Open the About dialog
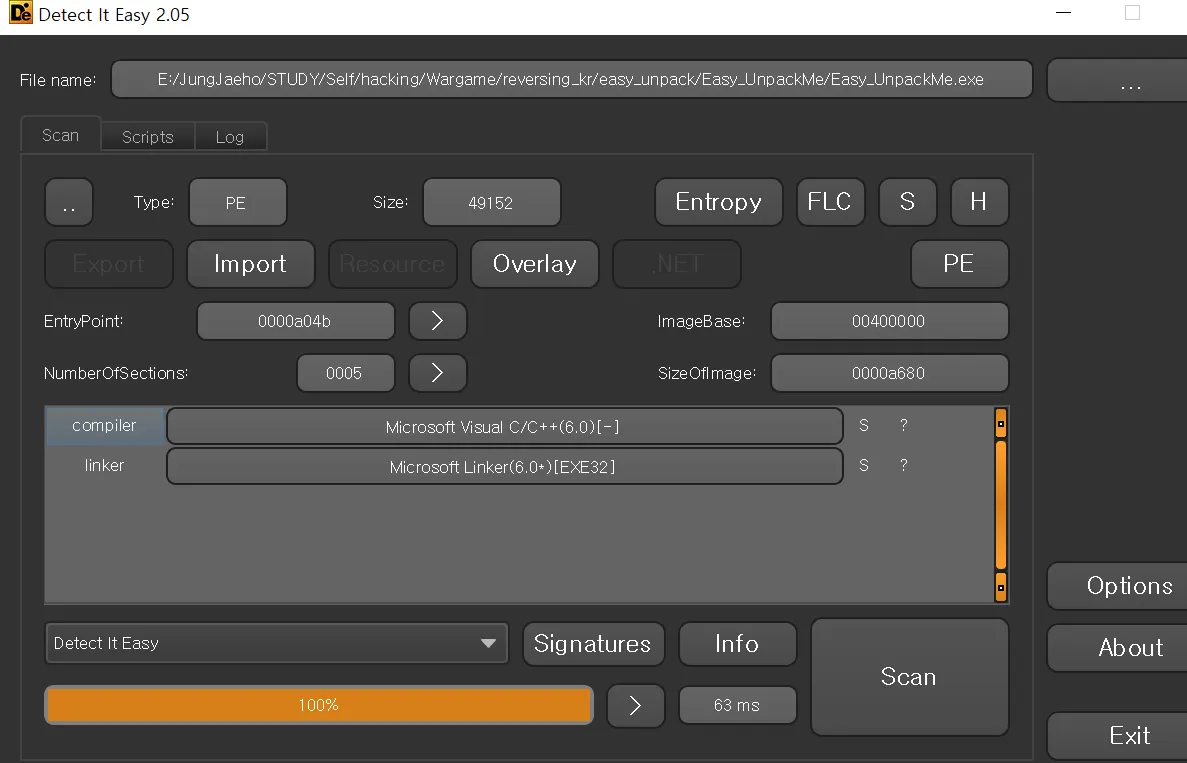Screen dimensions: 1187x763 (1117, 648)
